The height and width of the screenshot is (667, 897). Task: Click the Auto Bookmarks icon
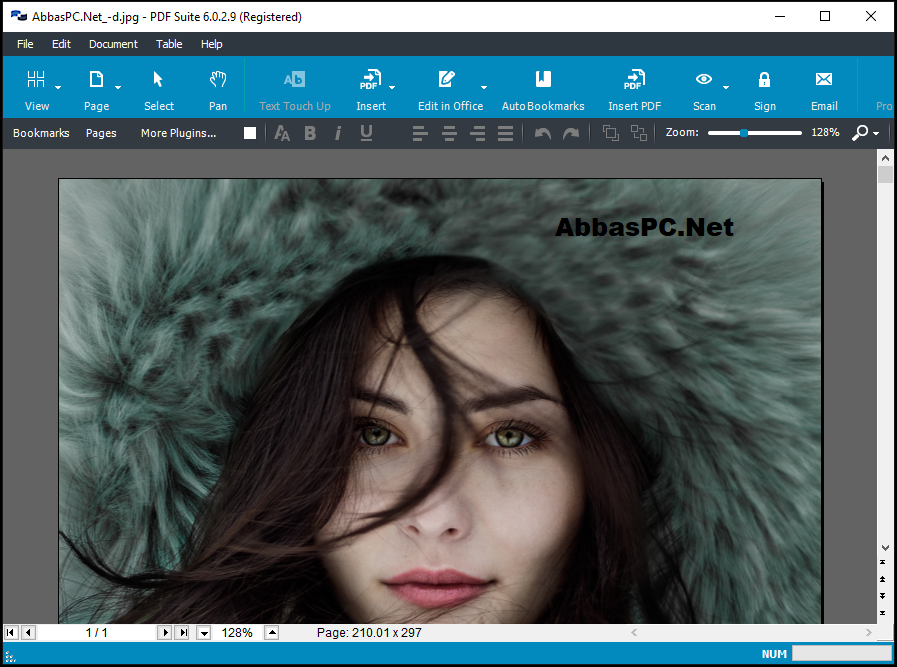(543, 79)
